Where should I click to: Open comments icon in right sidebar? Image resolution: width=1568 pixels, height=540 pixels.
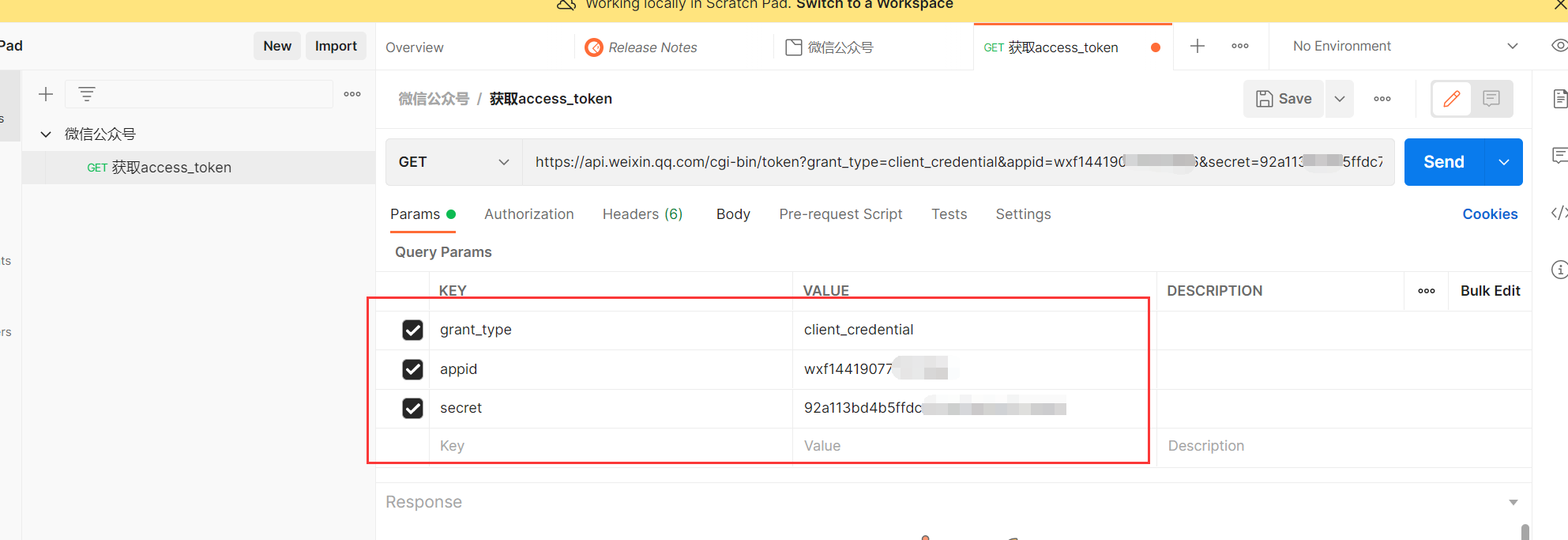(1559, 155)
